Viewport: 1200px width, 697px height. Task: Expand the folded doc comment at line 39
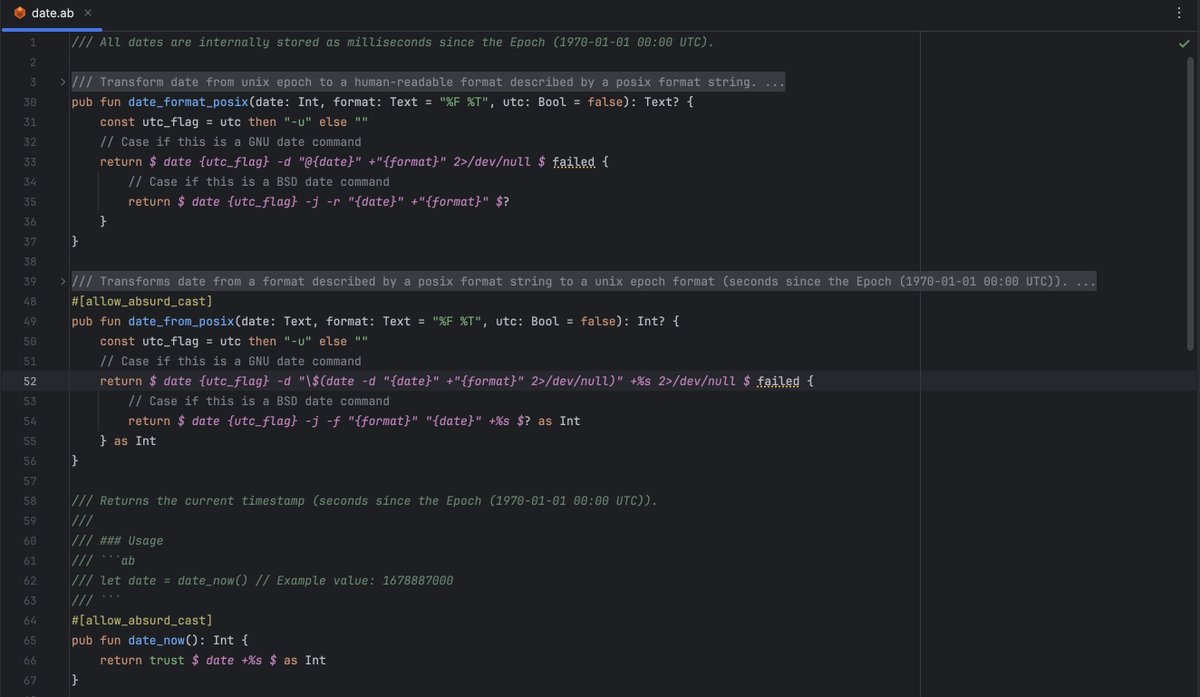63,282
